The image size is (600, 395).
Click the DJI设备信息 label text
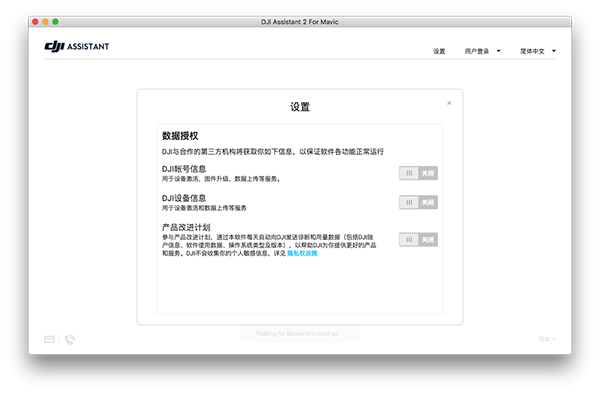[x=184, y=198]
